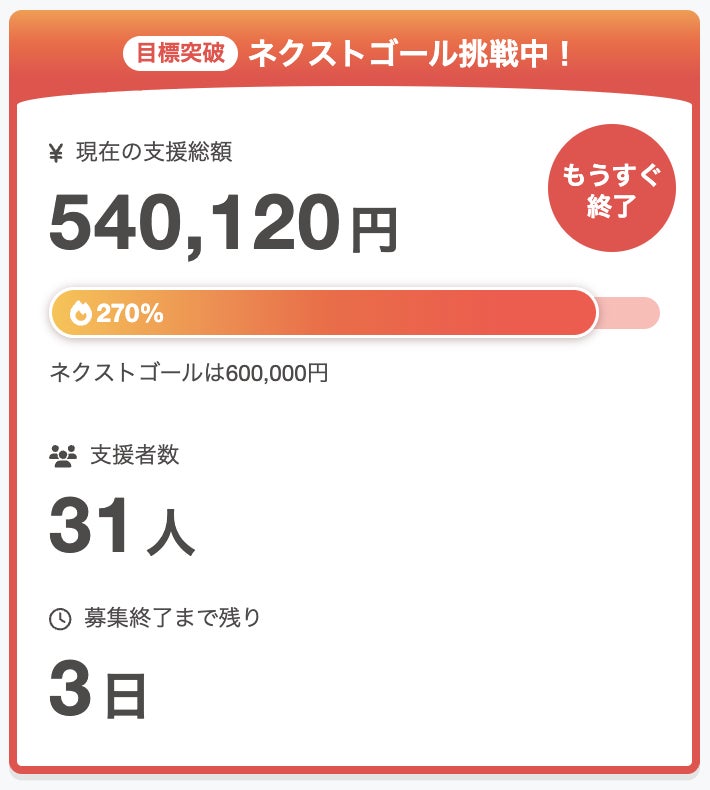
Task: Click the supporters people icon
Action: 62,456
